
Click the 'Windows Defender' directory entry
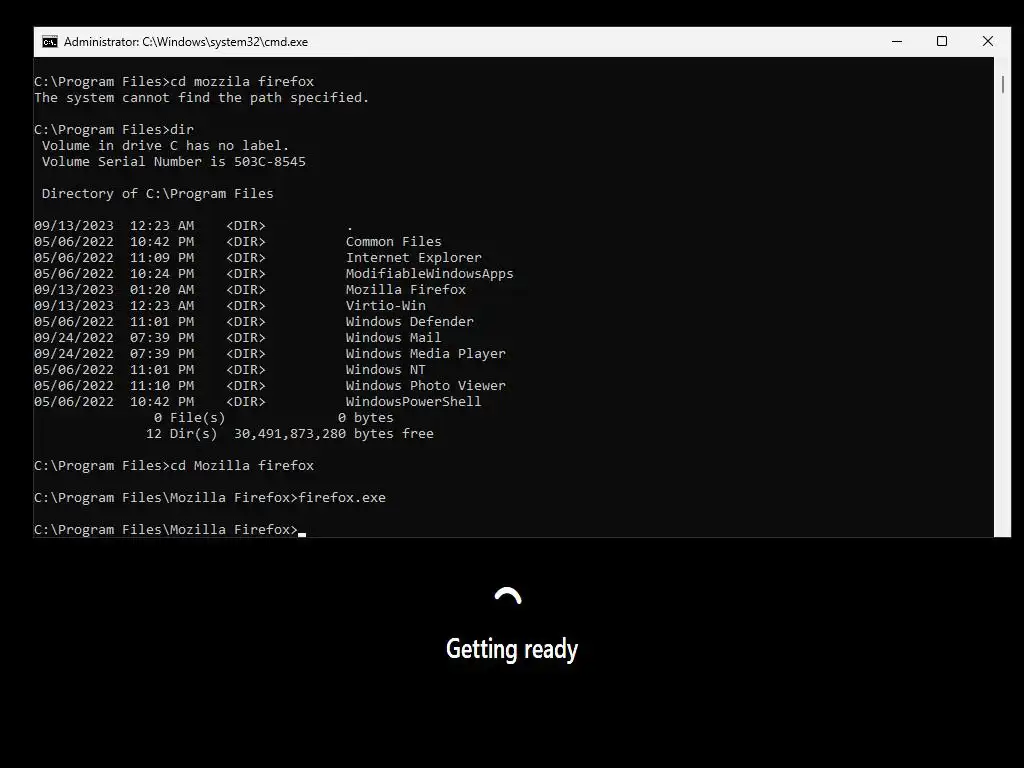tap(409, 321)
